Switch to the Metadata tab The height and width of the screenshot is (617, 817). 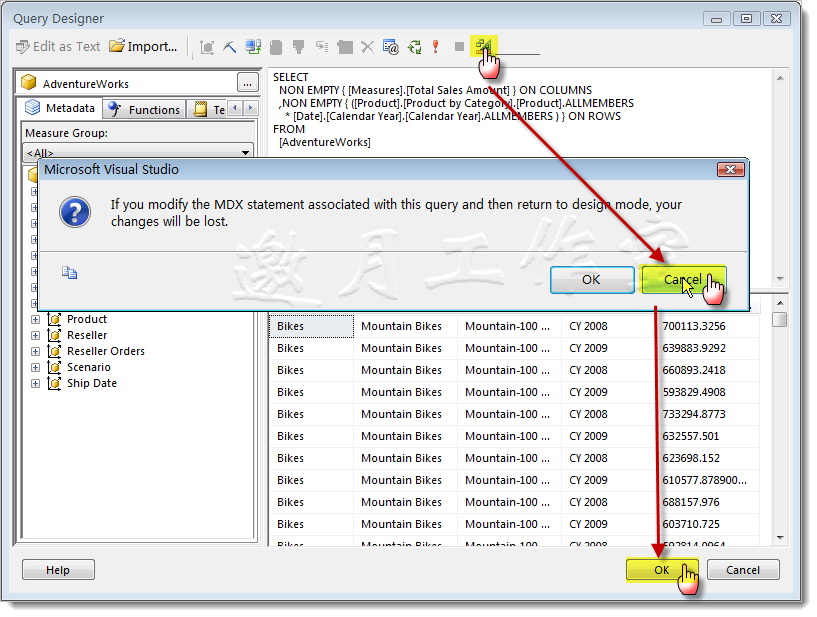click(x=60, y=108)
